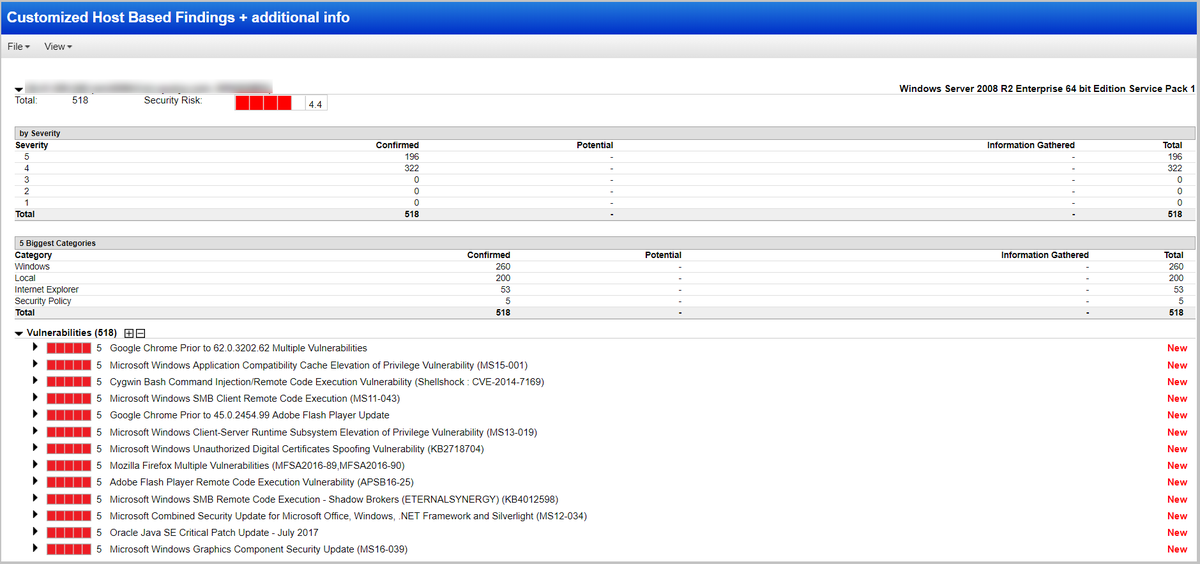This screenshot has height=564, width=1200.
Task: Click the 53 confirmed count for Internet Explorer
Action: (x=505, y=290)
